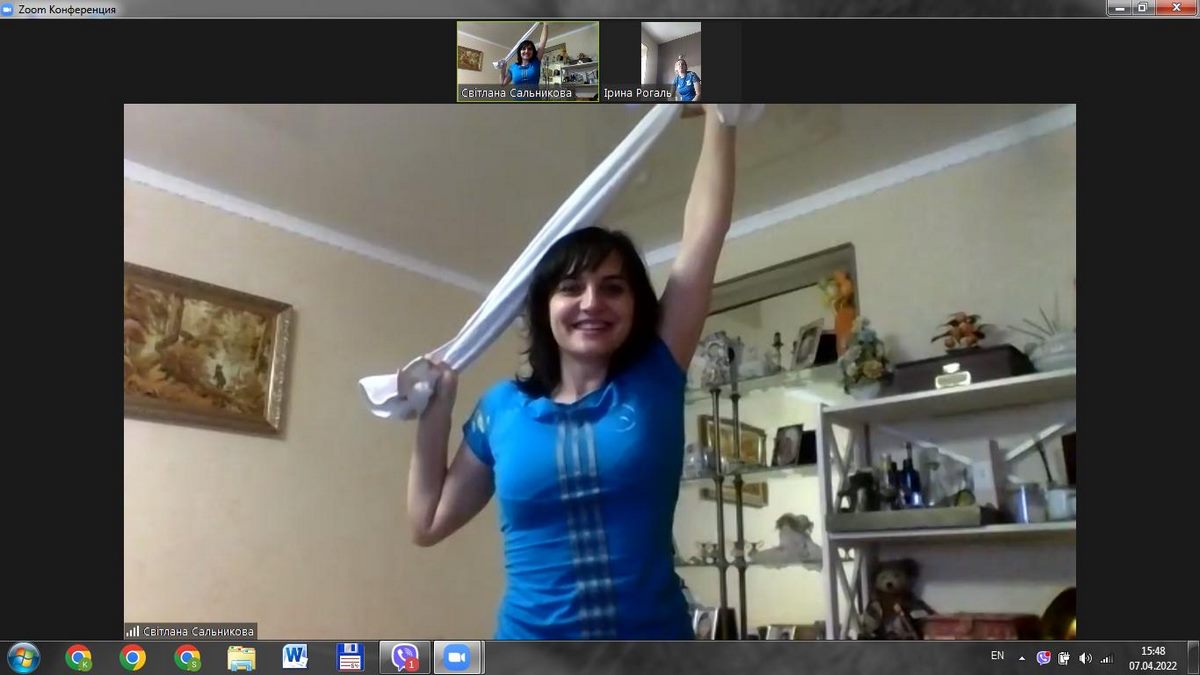
Task: Open the Chrome icon with S badge
Action: (x=187, y=657)
